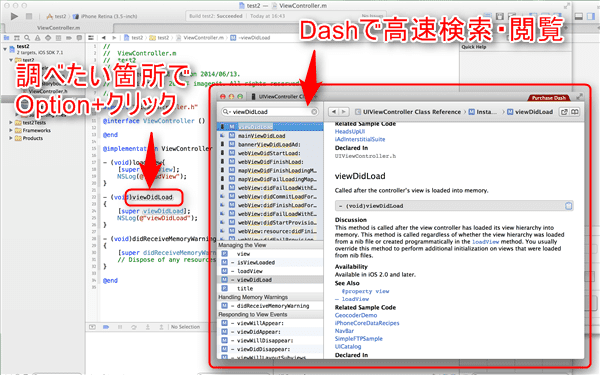
Task: Expand the test2Tests folder
Action: point(11,122)
